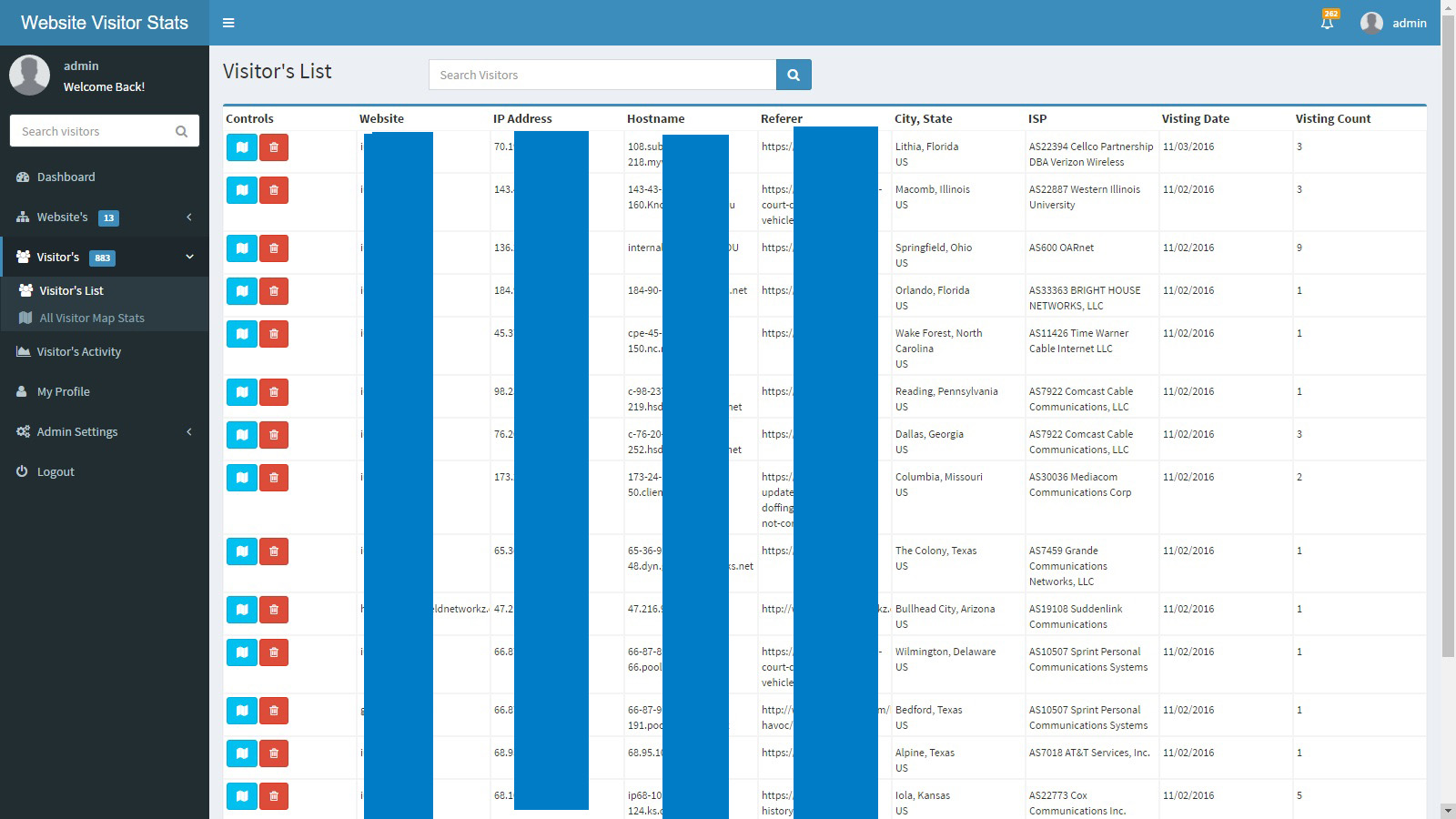1456x819 pixels.
Task: Click the admin avatar in the sidebar
Action: [29, 75]
